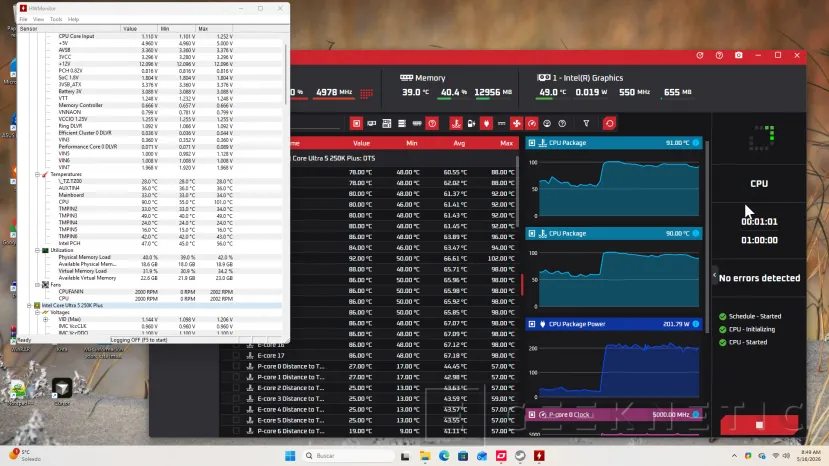Open the Tools menu in HWMonitor

[x=56, y=19]
